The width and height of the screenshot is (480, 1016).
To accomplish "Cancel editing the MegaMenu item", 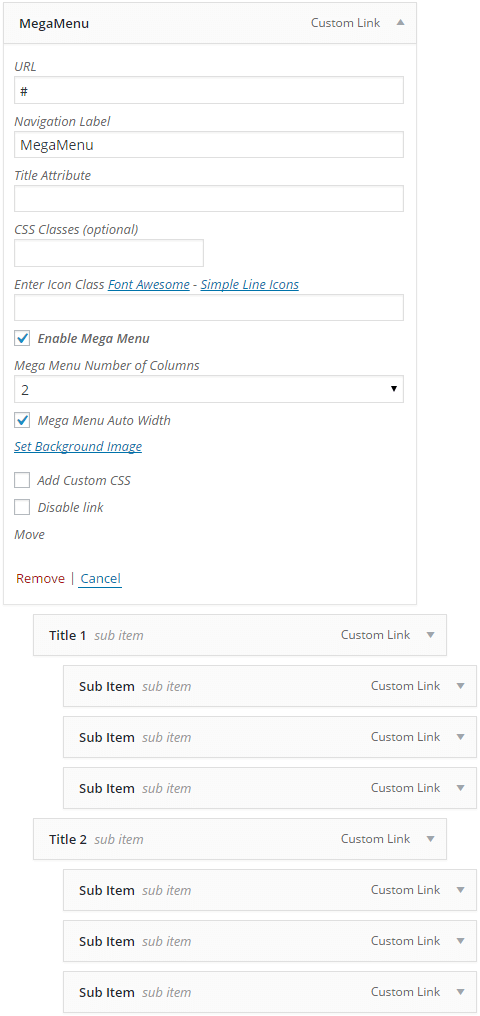I will pos(100,579).
